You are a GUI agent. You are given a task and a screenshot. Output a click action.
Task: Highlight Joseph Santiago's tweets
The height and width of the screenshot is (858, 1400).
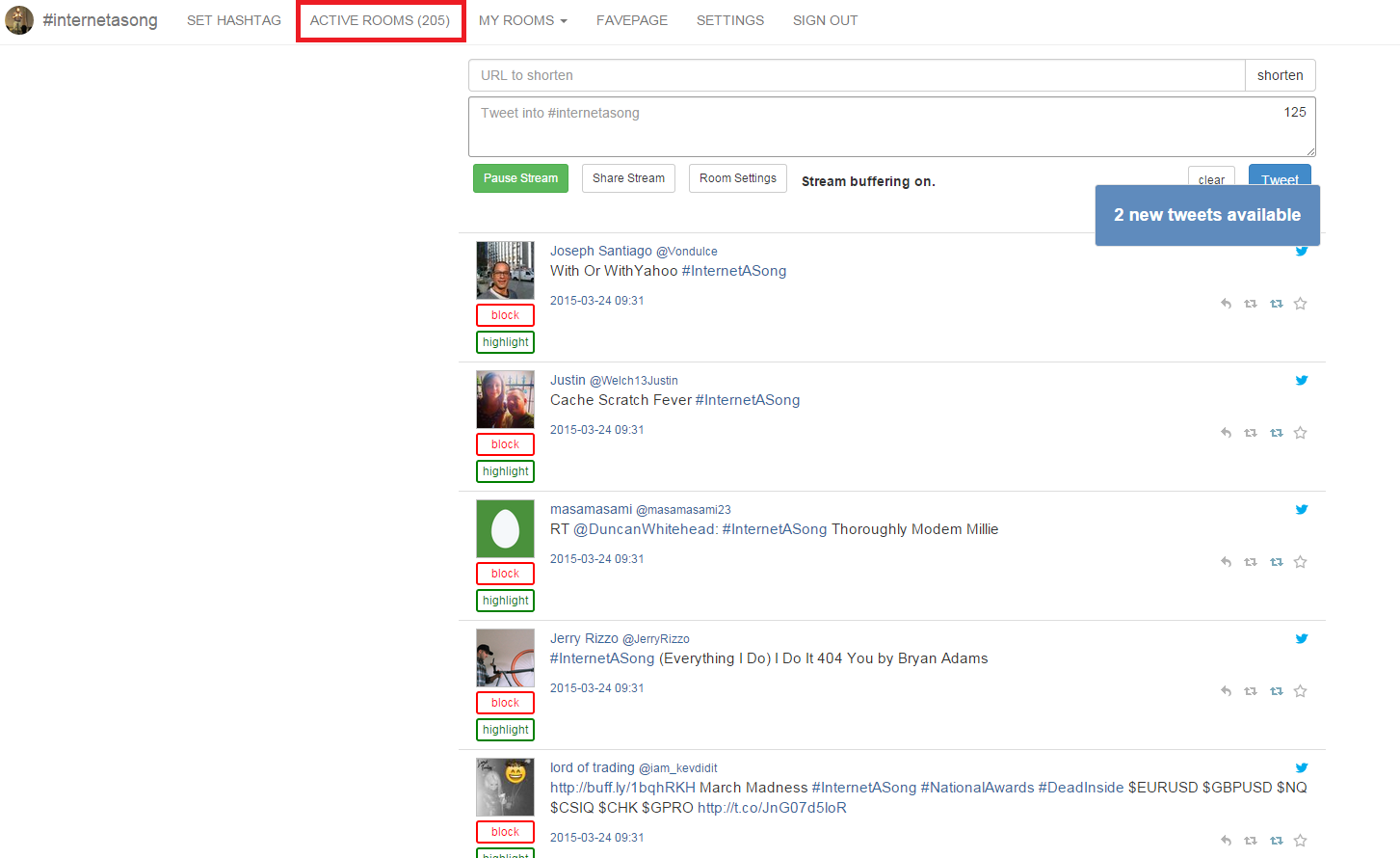coord(505,342)
